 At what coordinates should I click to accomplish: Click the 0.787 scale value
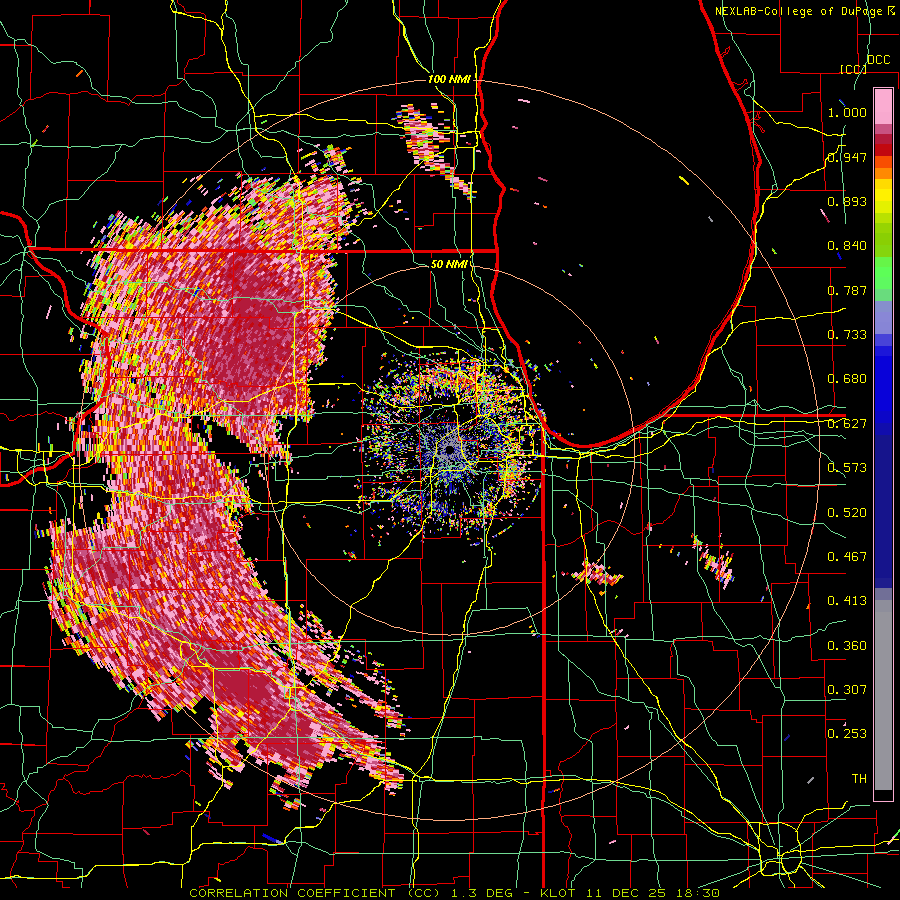tap(847, 290)
